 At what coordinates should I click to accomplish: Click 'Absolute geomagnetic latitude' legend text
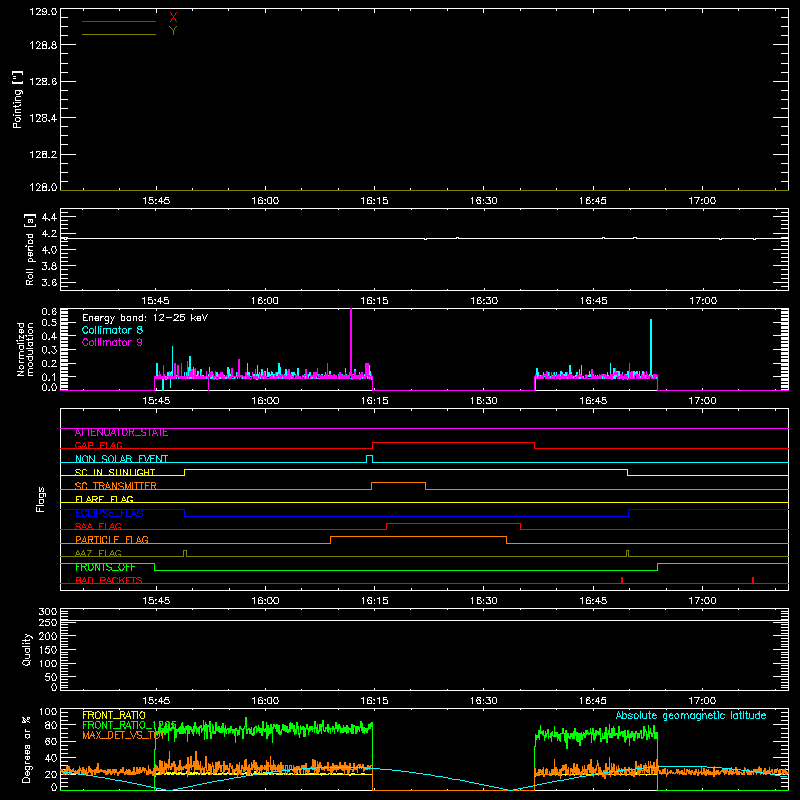691,716
